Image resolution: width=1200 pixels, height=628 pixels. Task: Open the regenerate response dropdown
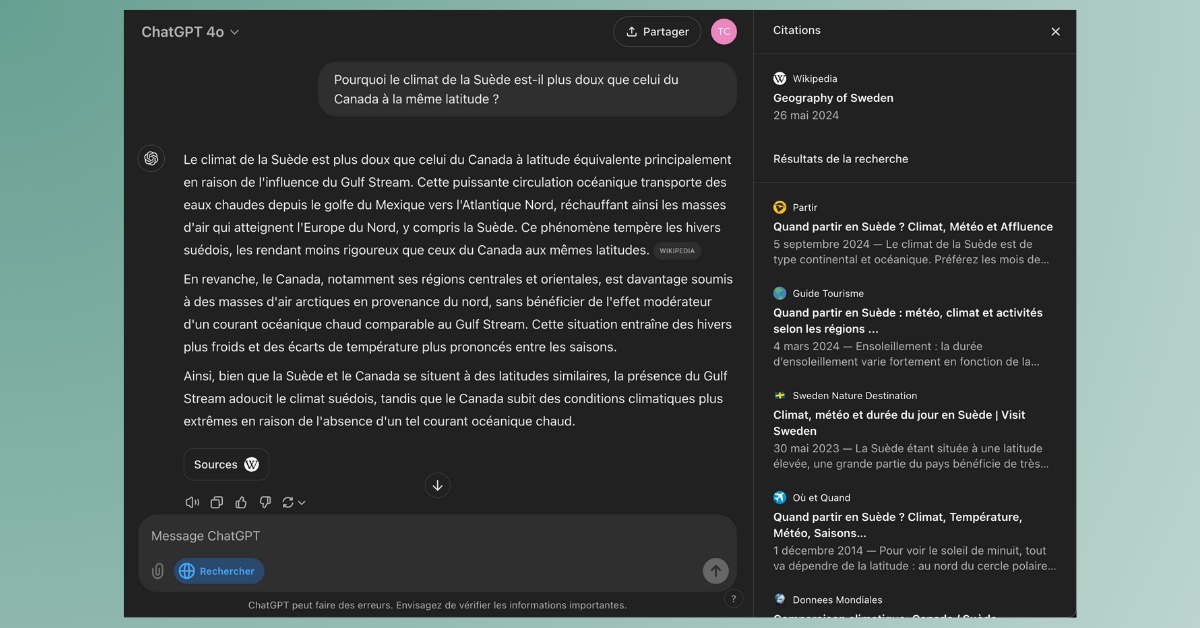pyautogui.click(x=294, y=502)
